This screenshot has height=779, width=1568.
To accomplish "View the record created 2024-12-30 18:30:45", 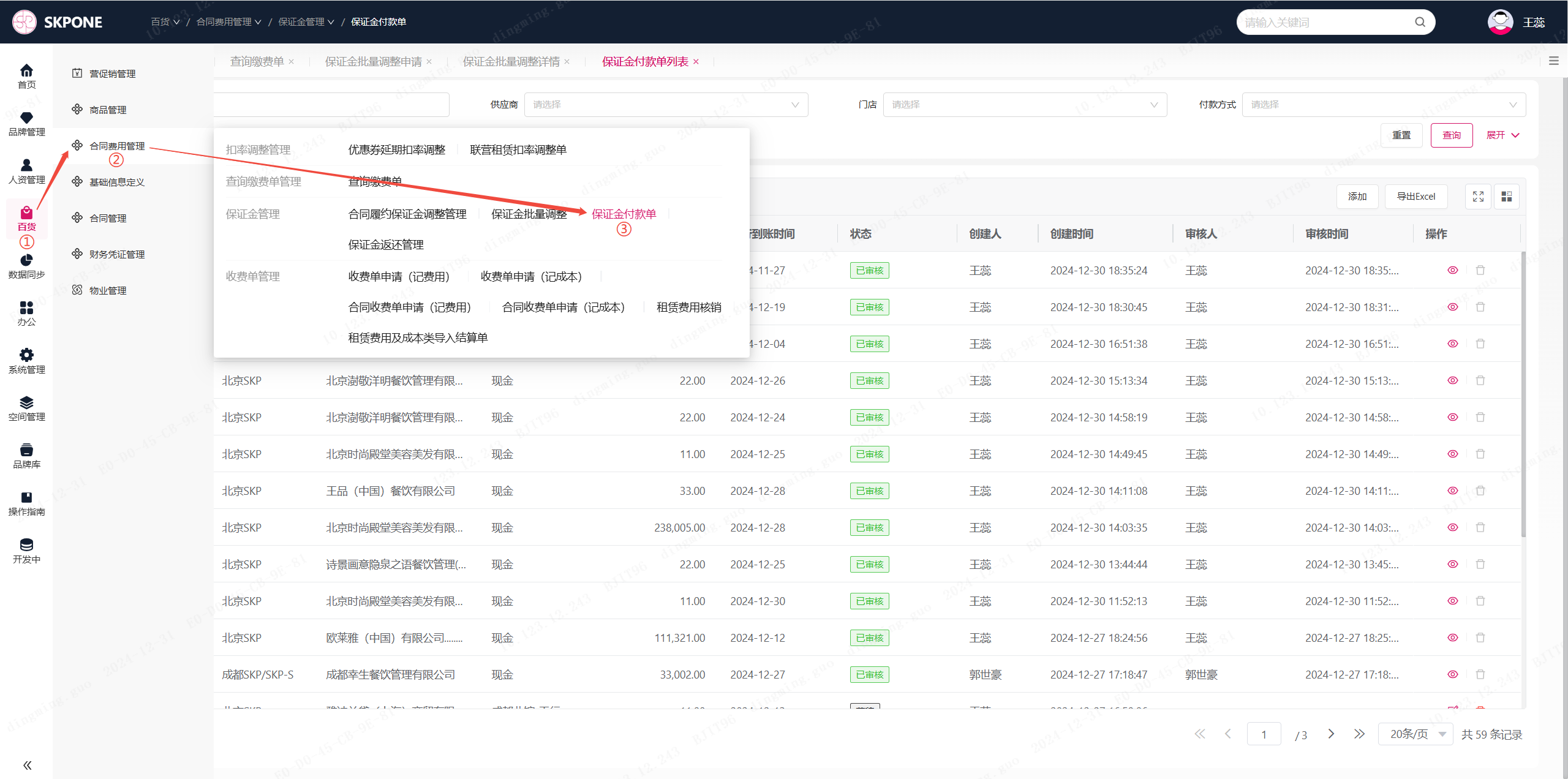I will coord(1453,307).
